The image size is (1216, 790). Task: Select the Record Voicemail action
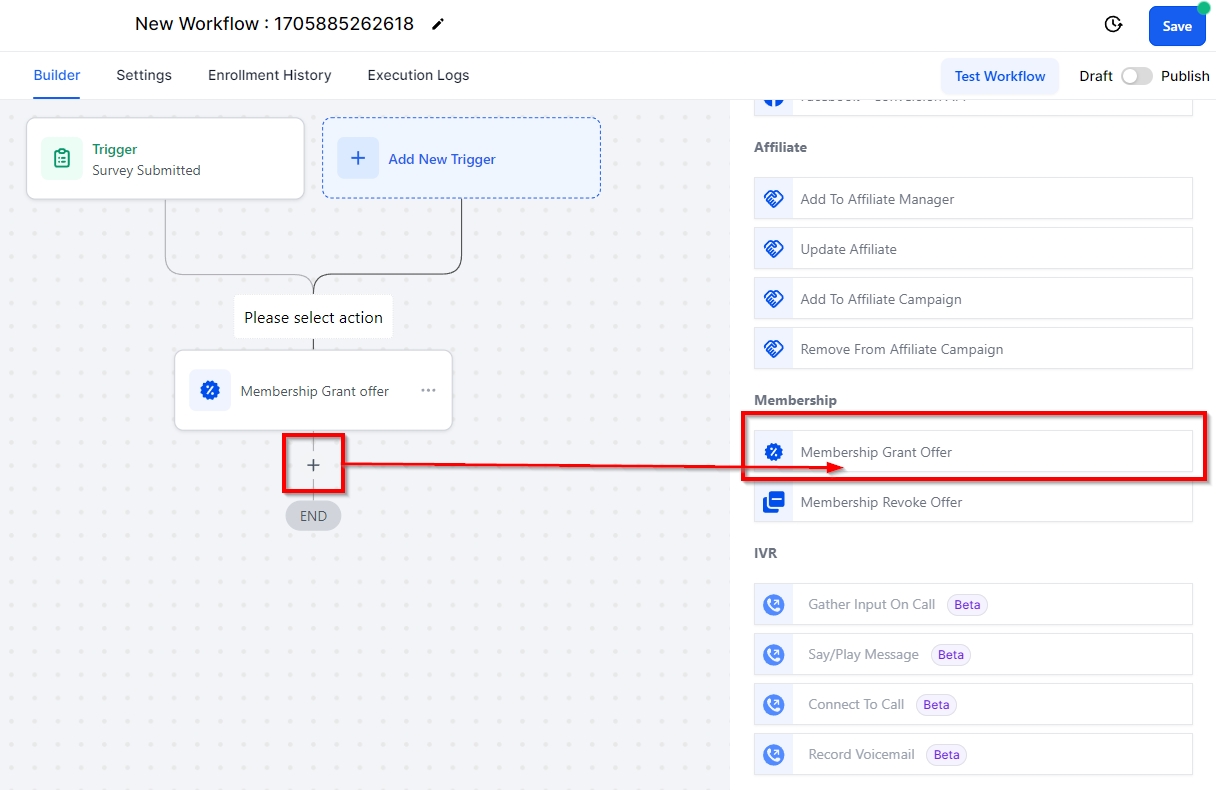tap(861, 754)
